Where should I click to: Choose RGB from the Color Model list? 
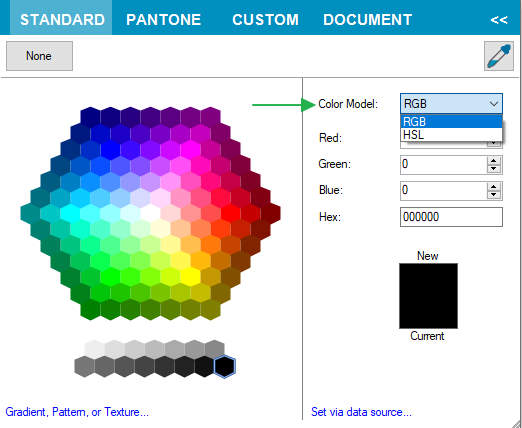451,122
